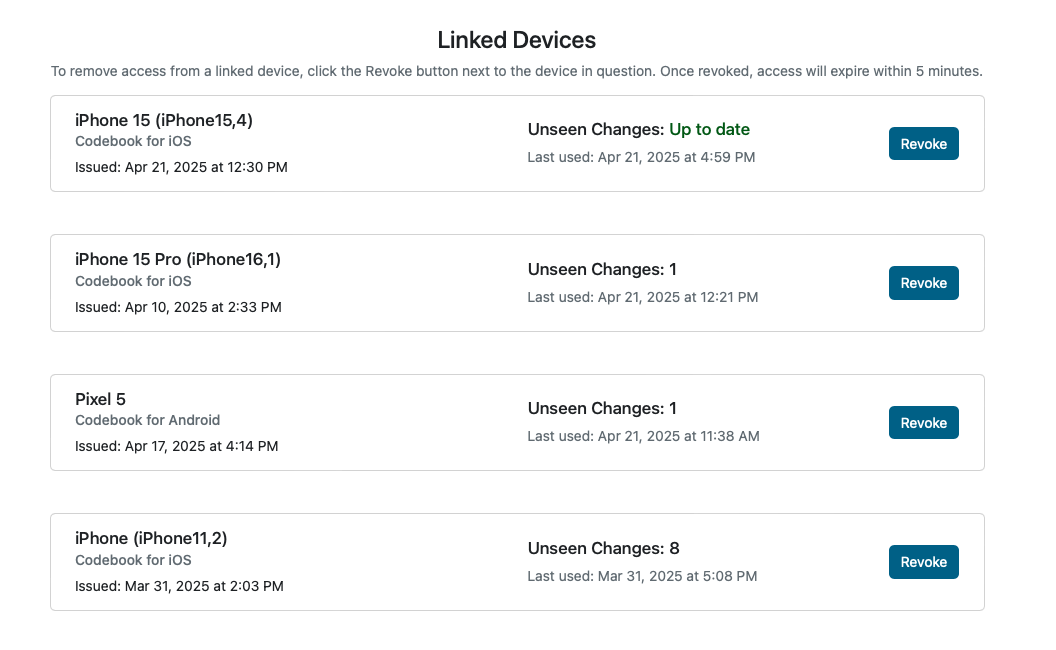
Task: Revoke access for iPhone (iPhone11,2)
Action: coord(923,562)
